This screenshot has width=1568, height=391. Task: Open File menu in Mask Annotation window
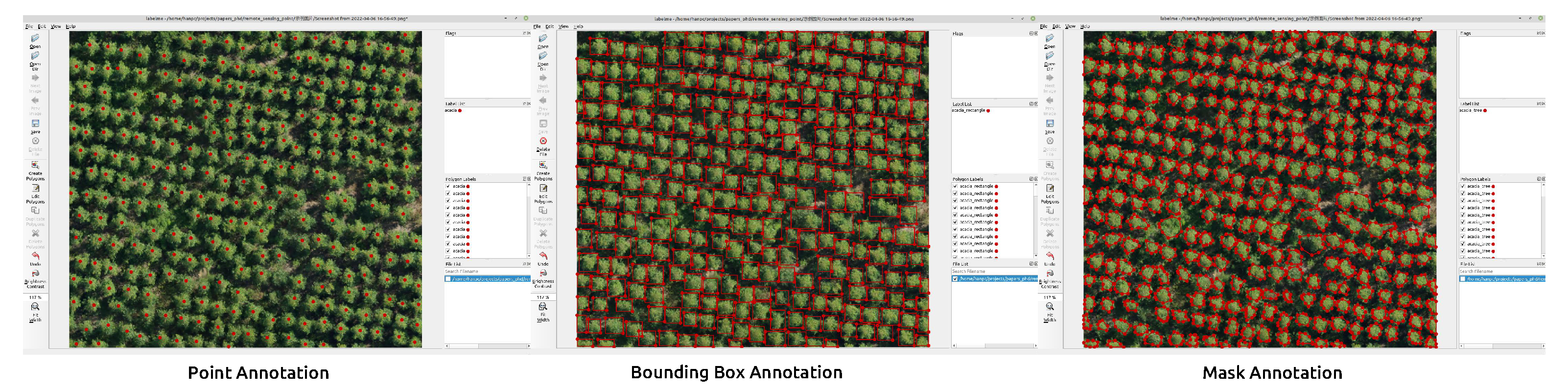click(x=1044, y=27)
